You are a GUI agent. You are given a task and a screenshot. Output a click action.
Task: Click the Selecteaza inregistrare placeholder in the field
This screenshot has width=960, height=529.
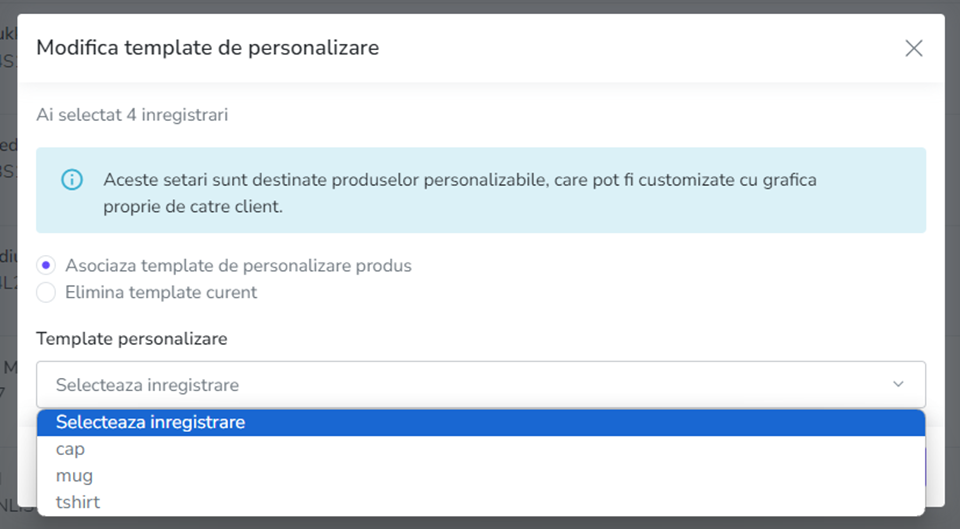[148, 385]
